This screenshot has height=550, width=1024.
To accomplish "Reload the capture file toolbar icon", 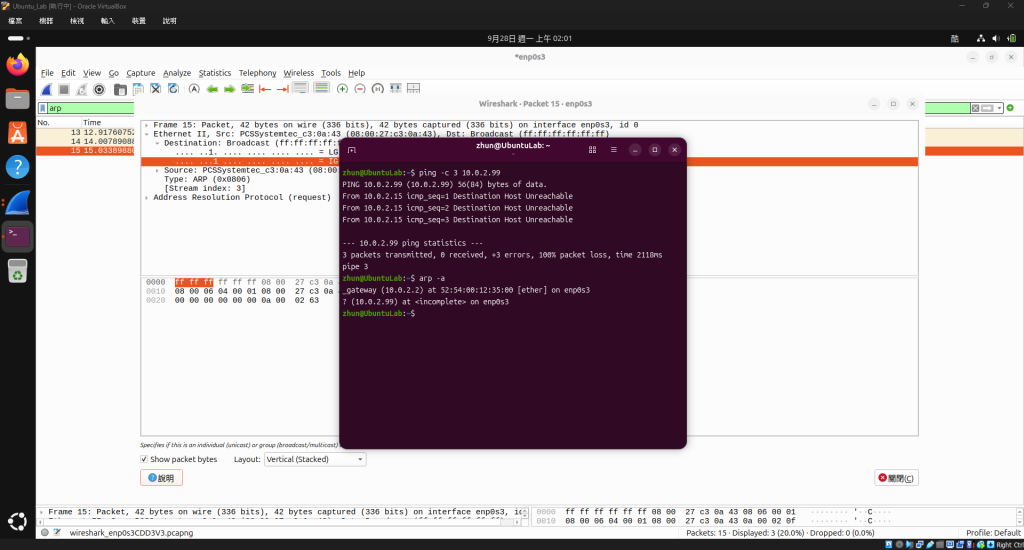I will 173,89.
